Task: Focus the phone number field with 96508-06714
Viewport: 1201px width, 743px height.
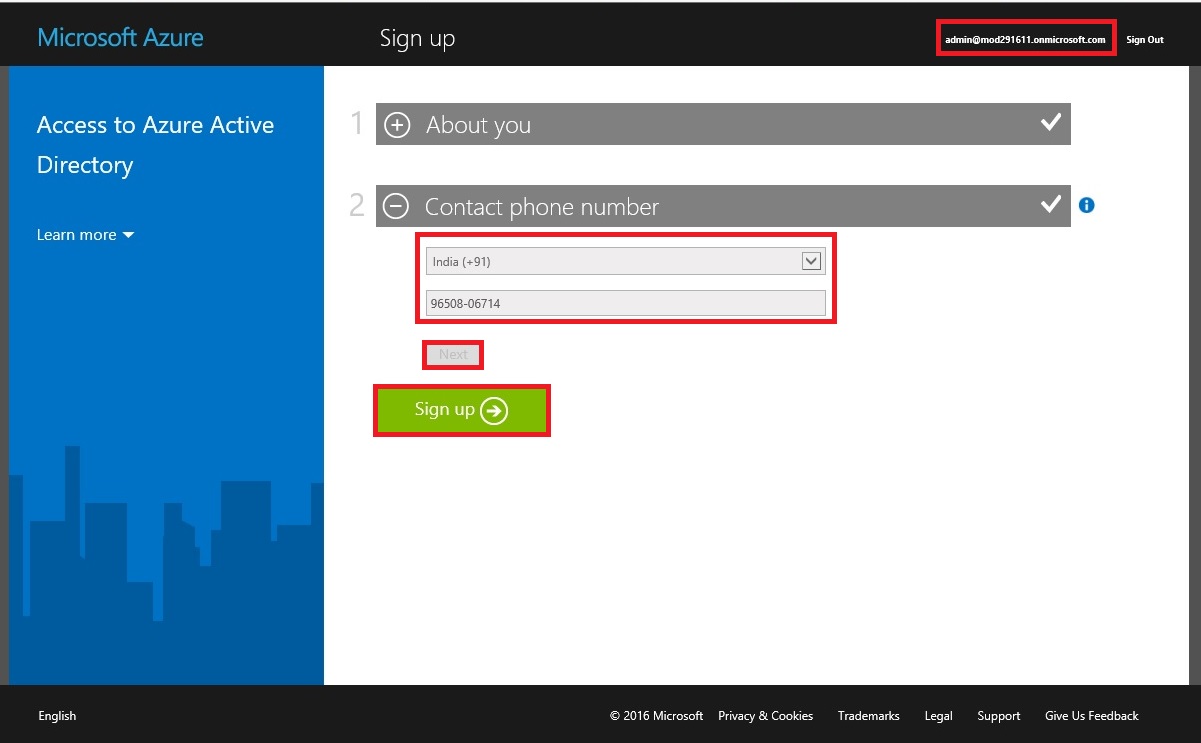Action: 625,303
